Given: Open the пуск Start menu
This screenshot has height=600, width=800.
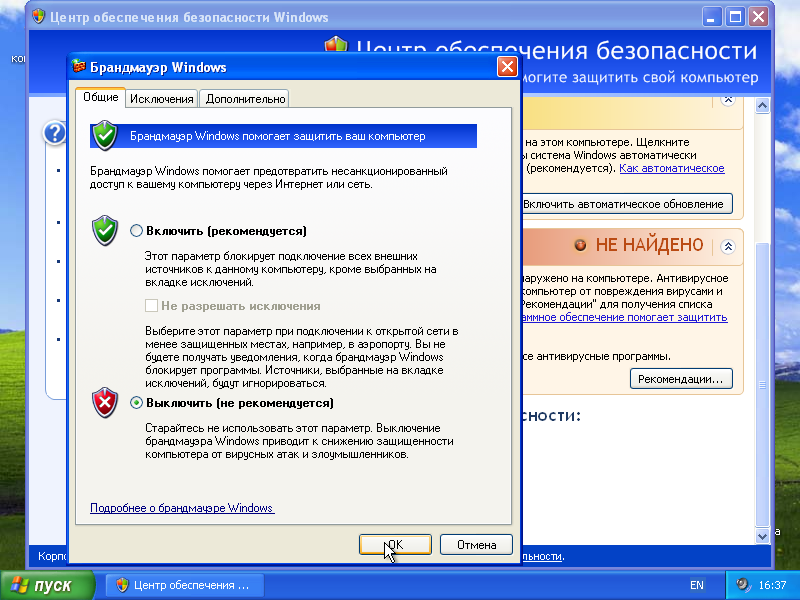Looking at the screenshot, I should click(x=47, y=585).
